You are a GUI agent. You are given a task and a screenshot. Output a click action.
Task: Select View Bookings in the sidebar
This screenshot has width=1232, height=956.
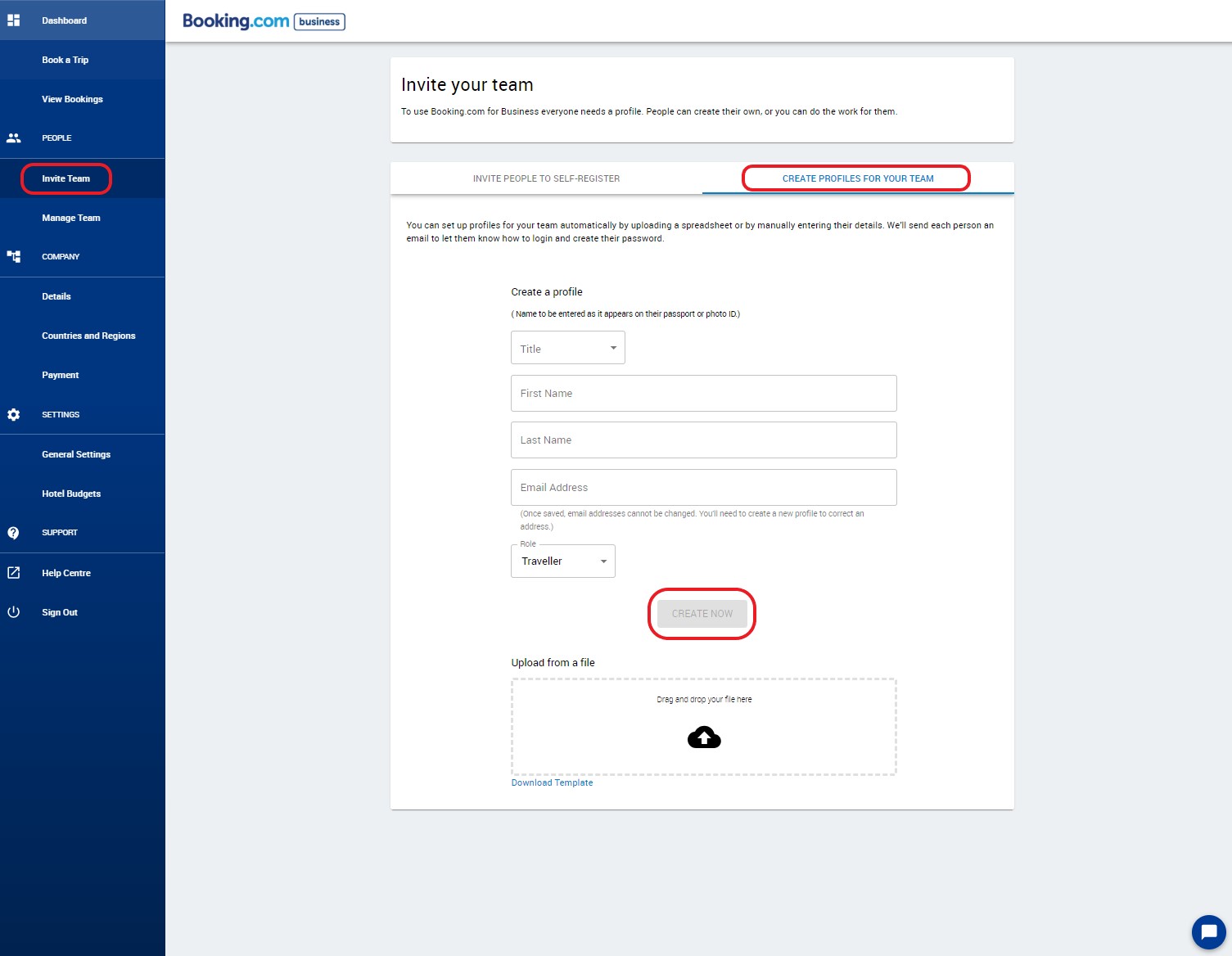tap(72, 99)
